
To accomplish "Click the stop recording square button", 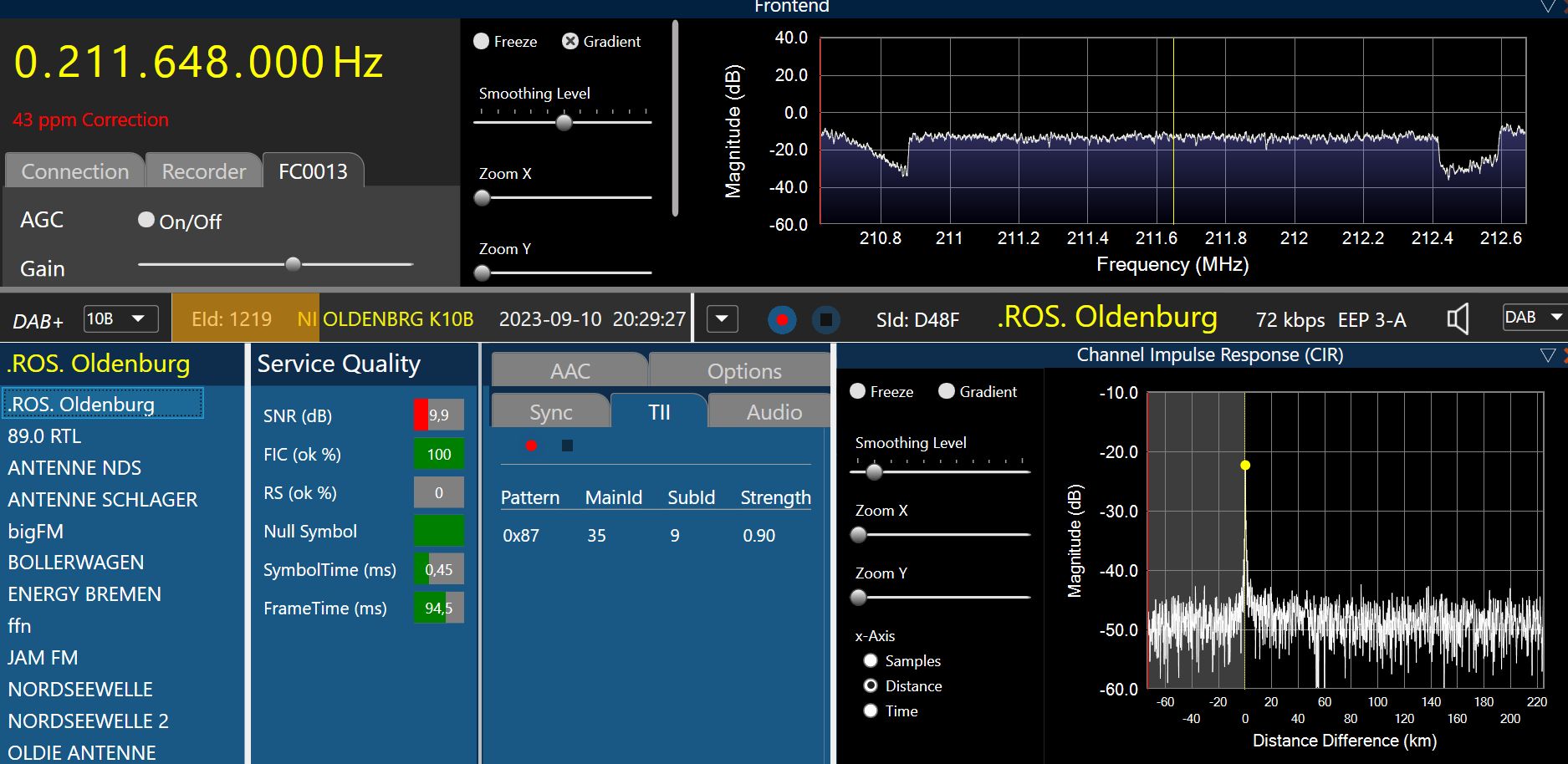I will click(x=825, y=319).
